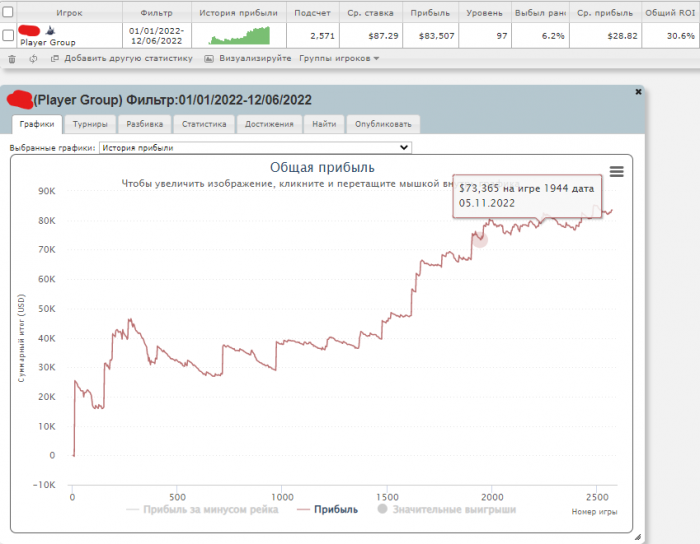Click the trash delete icon

[12, 59]
